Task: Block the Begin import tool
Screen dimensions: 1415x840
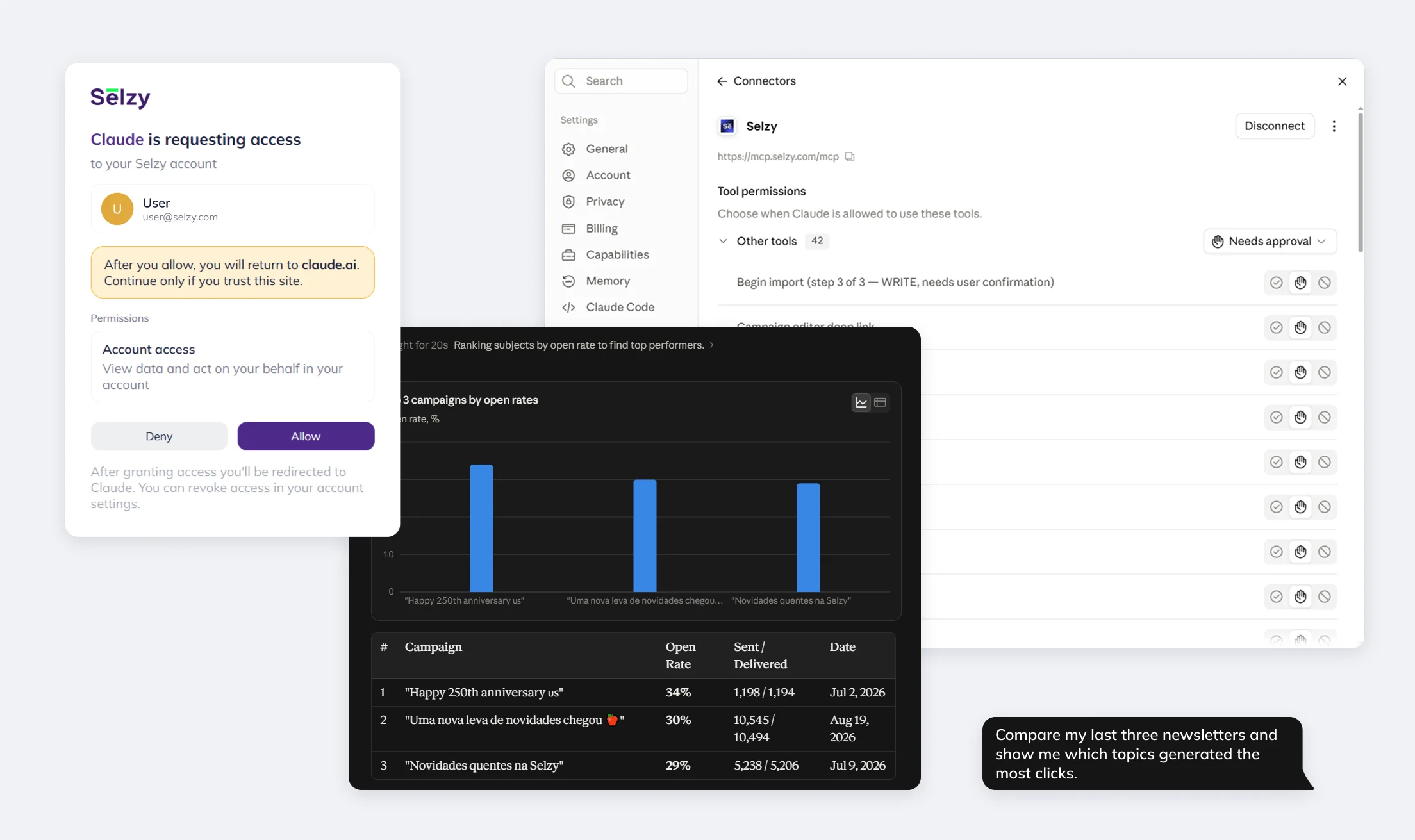Action: coord(1325,283)
